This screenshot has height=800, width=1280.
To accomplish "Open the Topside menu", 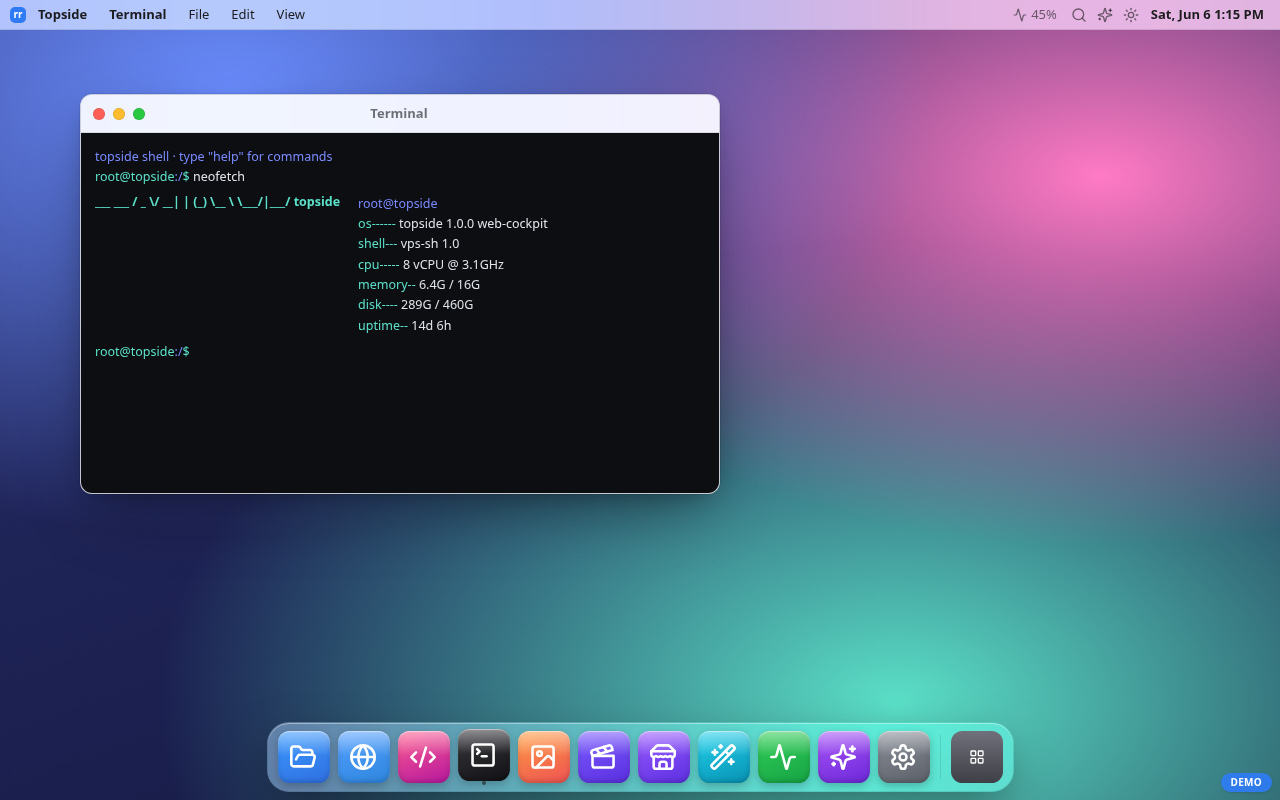I will click(62, 14).
